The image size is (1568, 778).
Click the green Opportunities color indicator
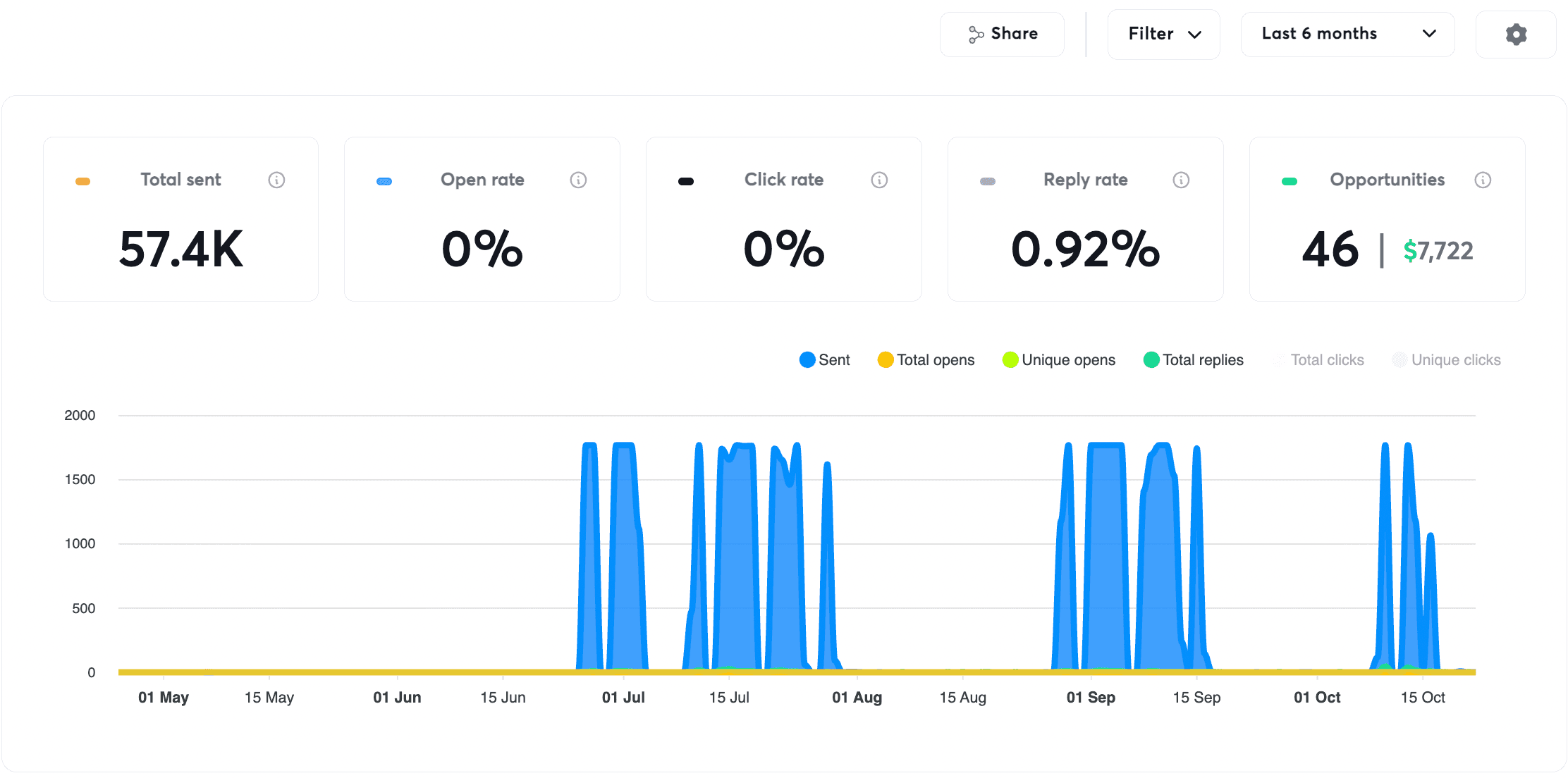(x=1290, y=182)
